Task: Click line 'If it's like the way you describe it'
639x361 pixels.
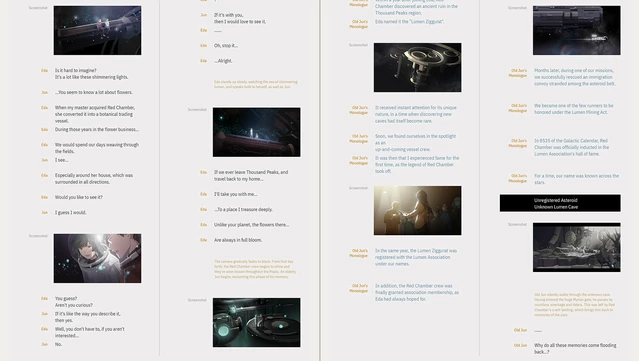Action: point(88,317)
